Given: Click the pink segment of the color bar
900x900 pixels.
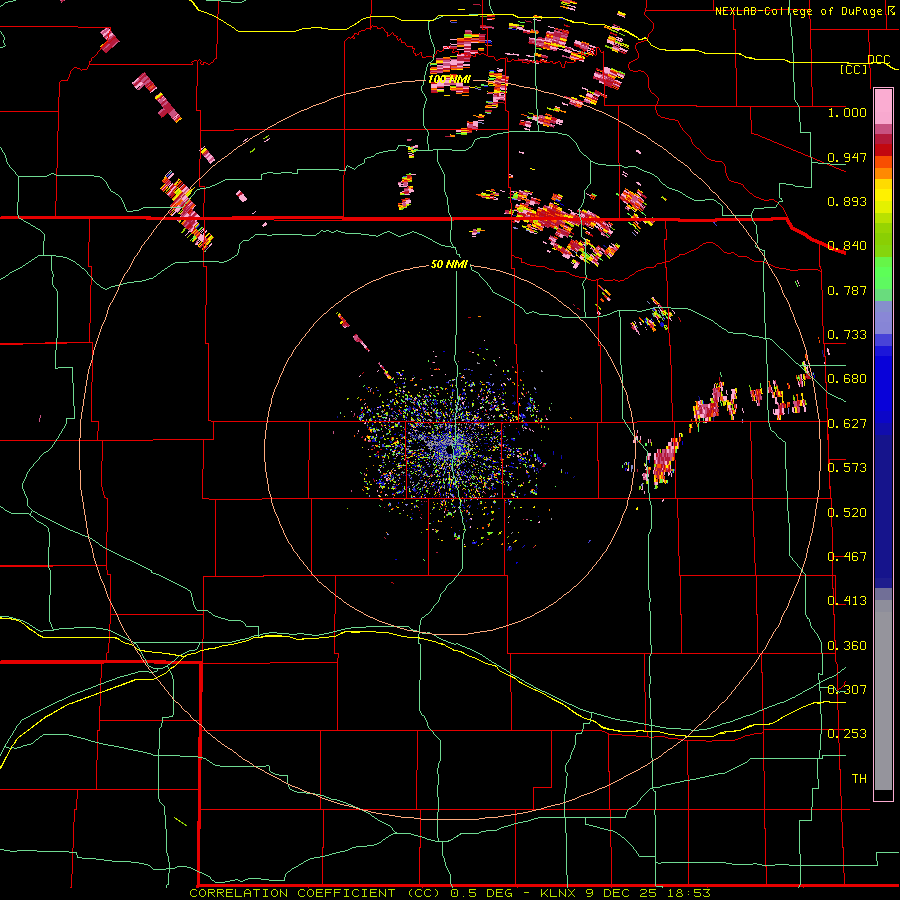Looking at the screenshot, I should point(883,107).
